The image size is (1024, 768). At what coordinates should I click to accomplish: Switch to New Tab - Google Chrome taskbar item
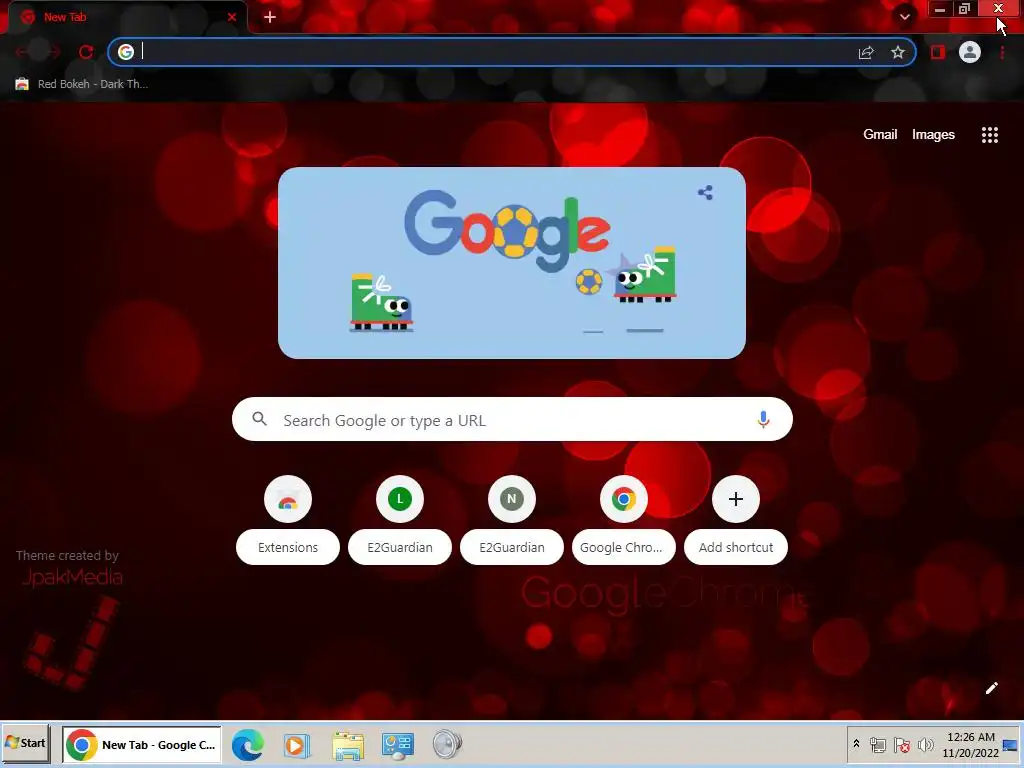point(142,745)
